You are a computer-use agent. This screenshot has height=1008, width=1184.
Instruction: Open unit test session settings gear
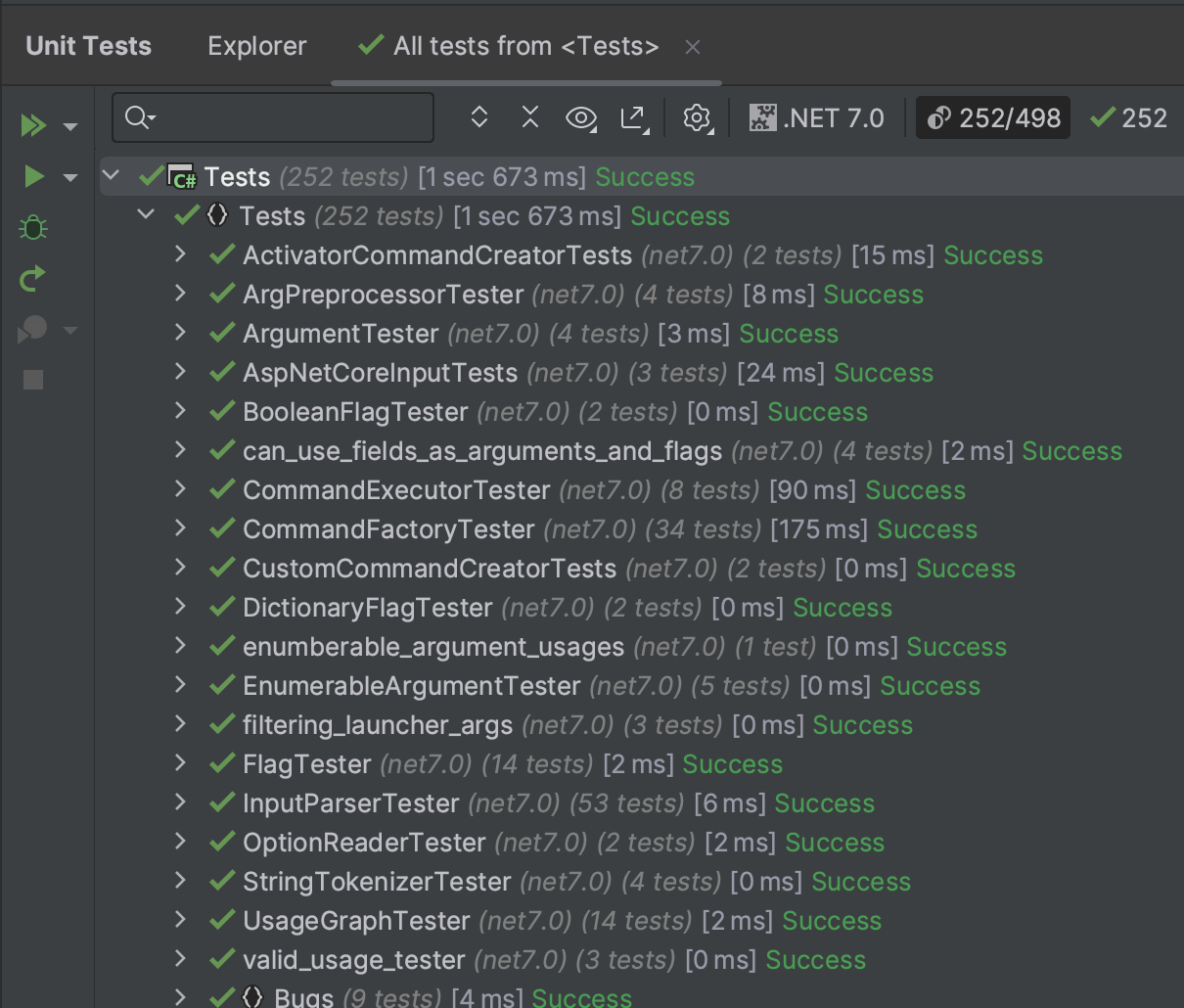click(697, 117)
